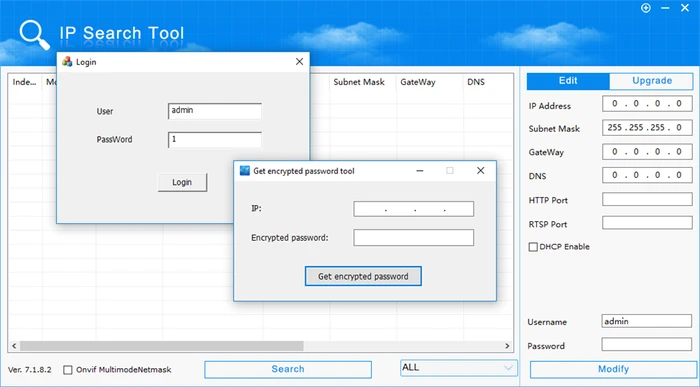Image resolution: width=700 pixels, height=387 pixels.
Task: Close the IP Search Tool main window
Action: (685, 8)
